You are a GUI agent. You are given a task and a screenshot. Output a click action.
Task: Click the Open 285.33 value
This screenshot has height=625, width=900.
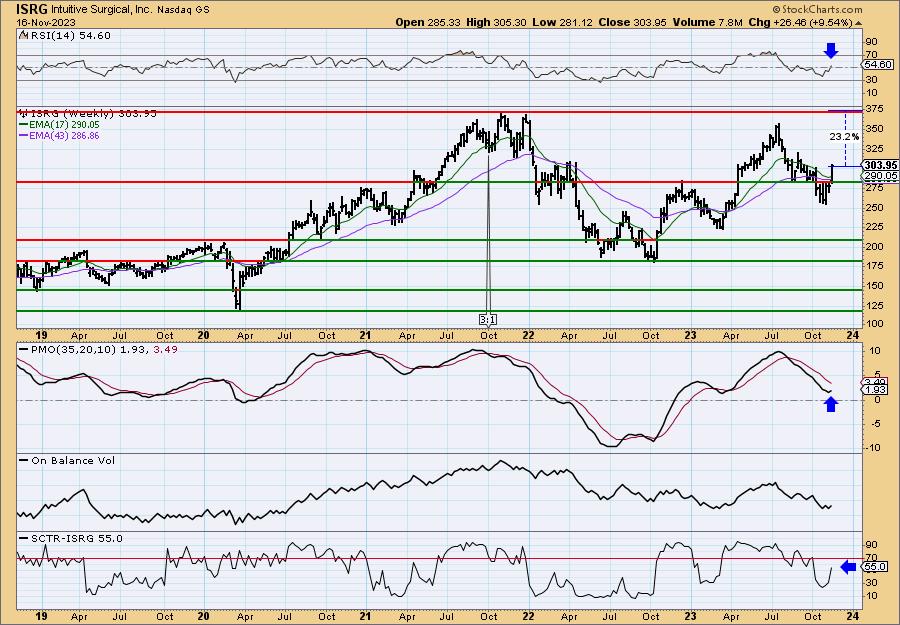tap(427, 22)
